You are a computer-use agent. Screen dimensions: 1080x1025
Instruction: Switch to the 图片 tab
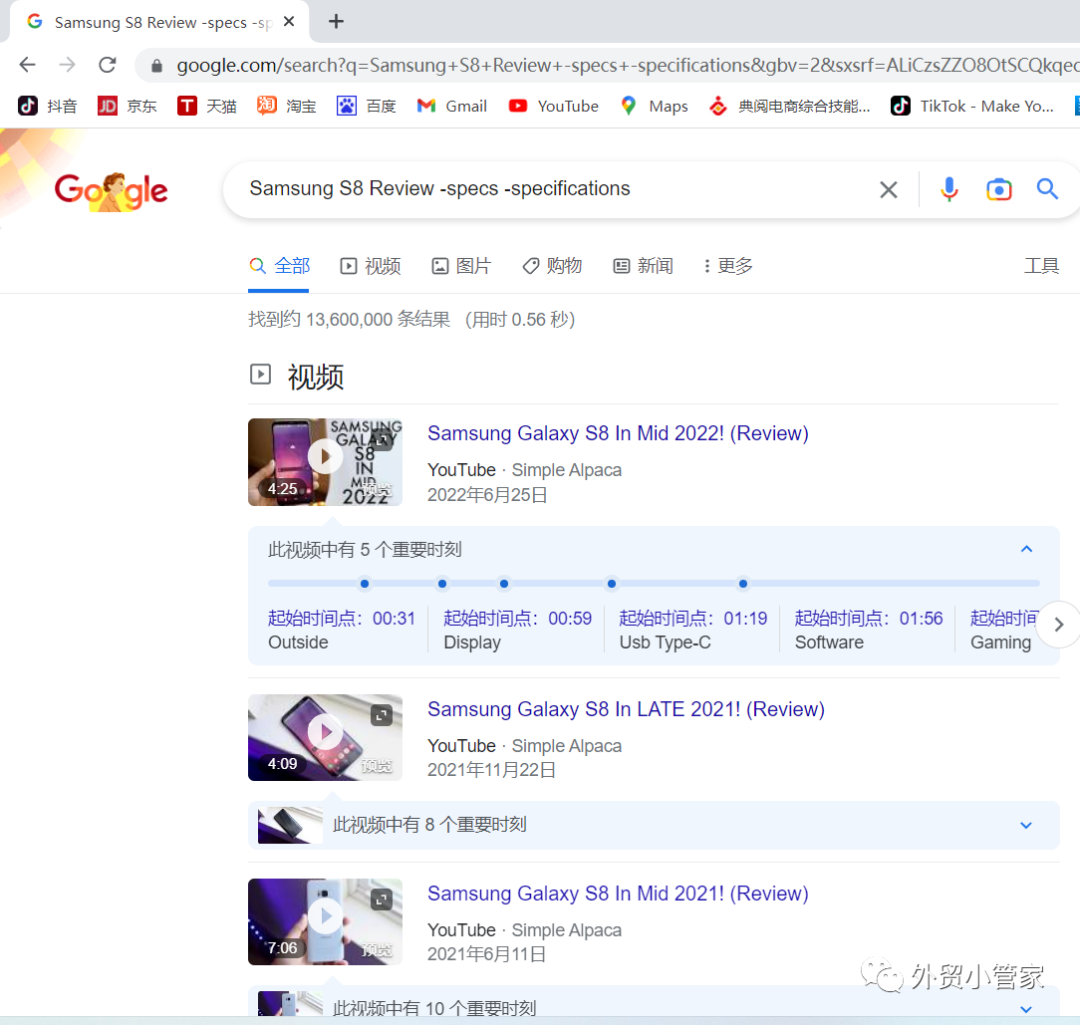461,266
